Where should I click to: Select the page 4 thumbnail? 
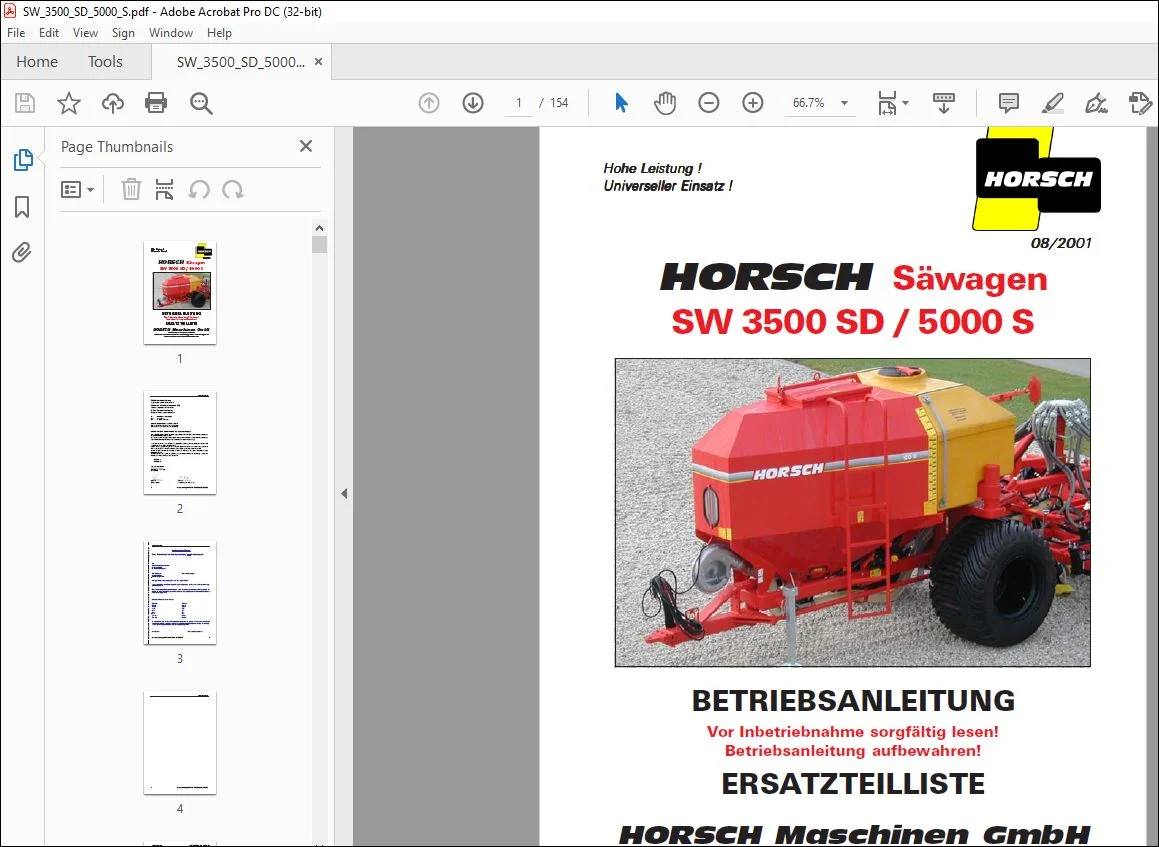click(180, 743)
